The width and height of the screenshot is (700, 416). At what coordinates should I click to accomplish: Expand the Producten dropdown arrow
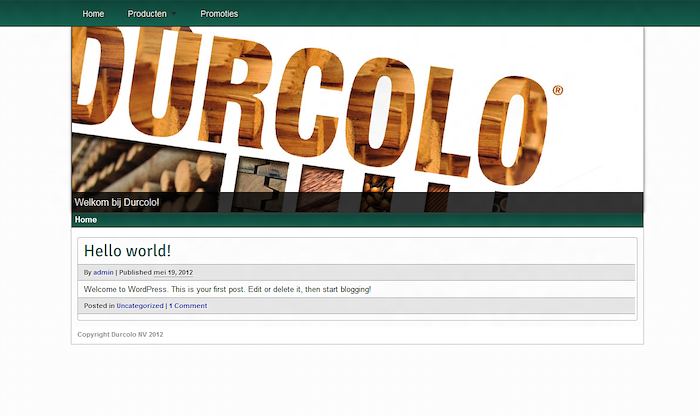click(x=174, y=14)
